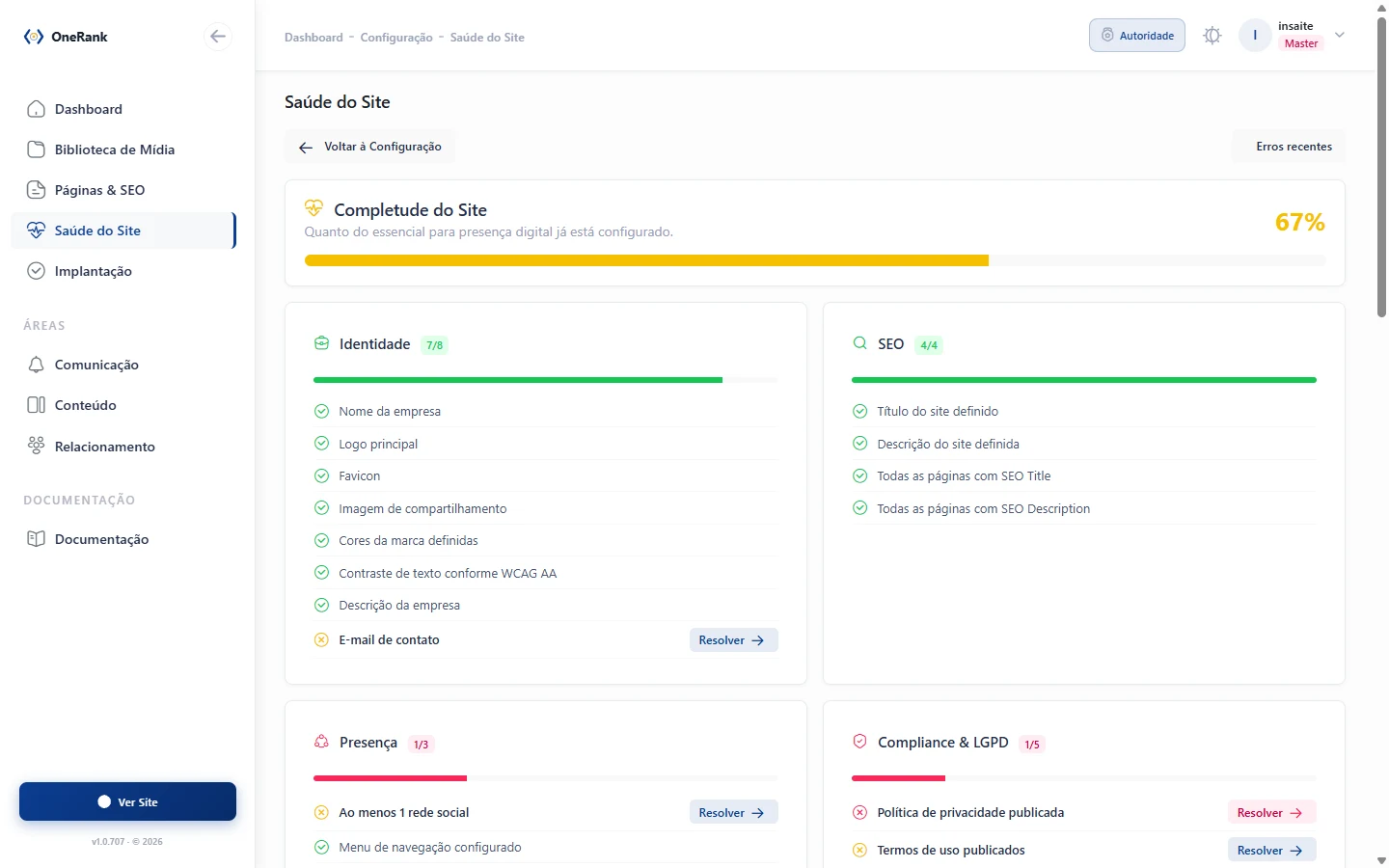This screenshot has height=868, width=1389.
Task: Click the SEO magnifier icon
Action: click(860, 343)
